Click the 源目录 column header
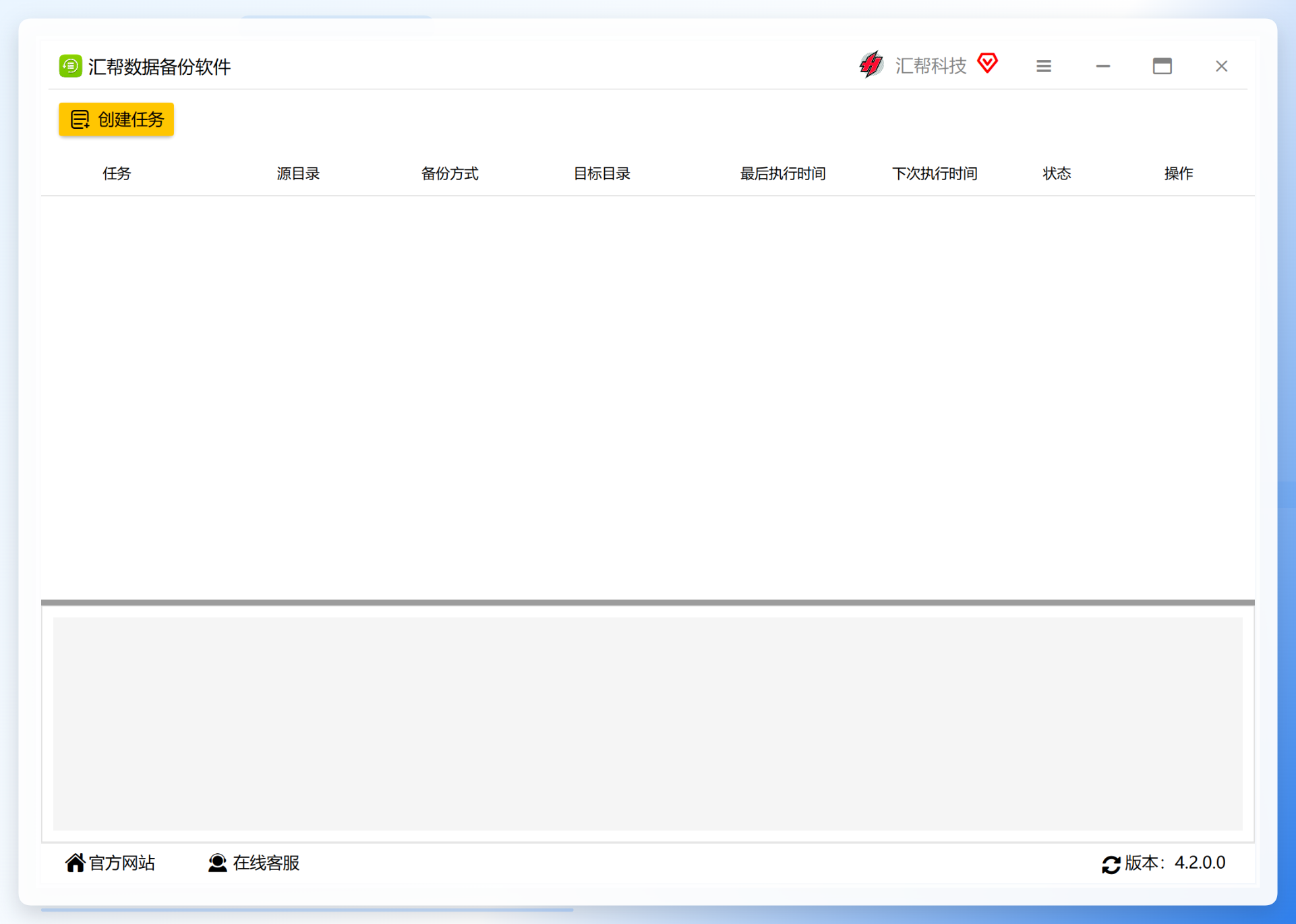Screen dimensions: 1296x924 point(298,173)
